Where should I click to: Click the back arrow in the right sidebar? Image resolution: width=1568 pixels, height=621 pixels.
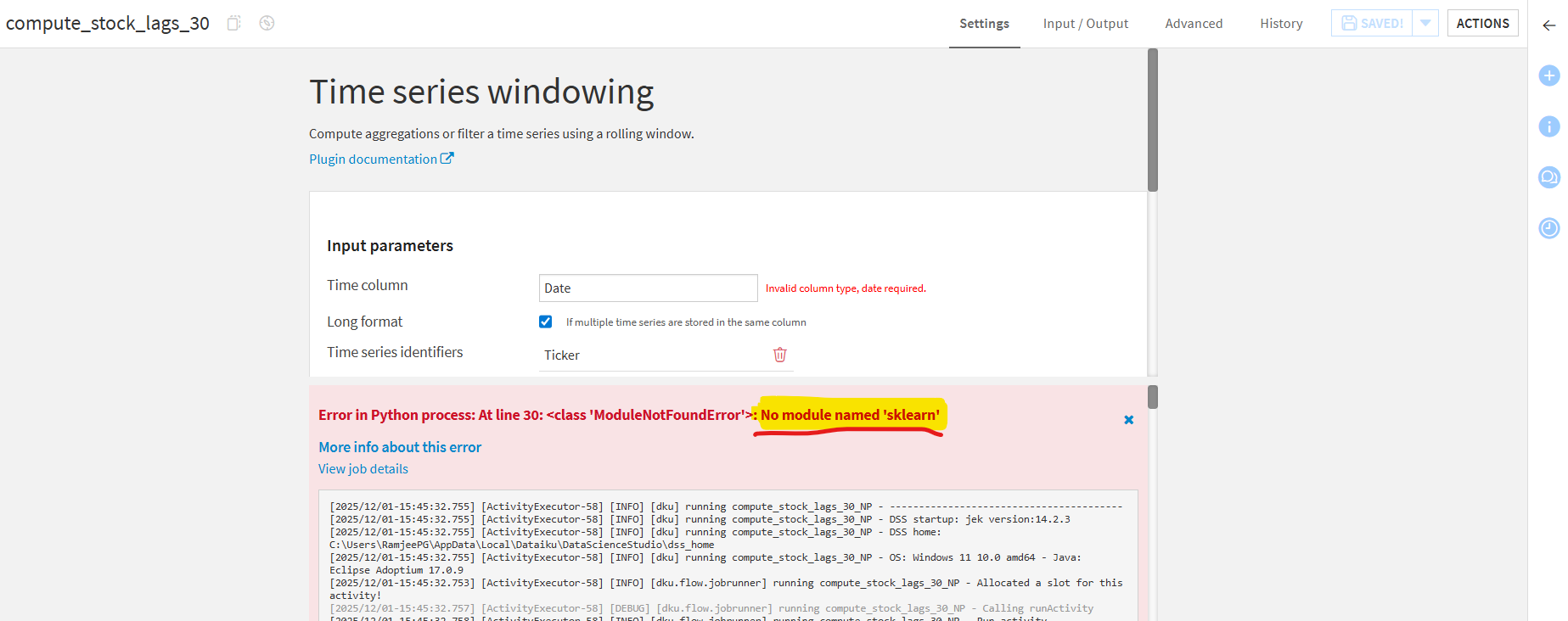1549,25
